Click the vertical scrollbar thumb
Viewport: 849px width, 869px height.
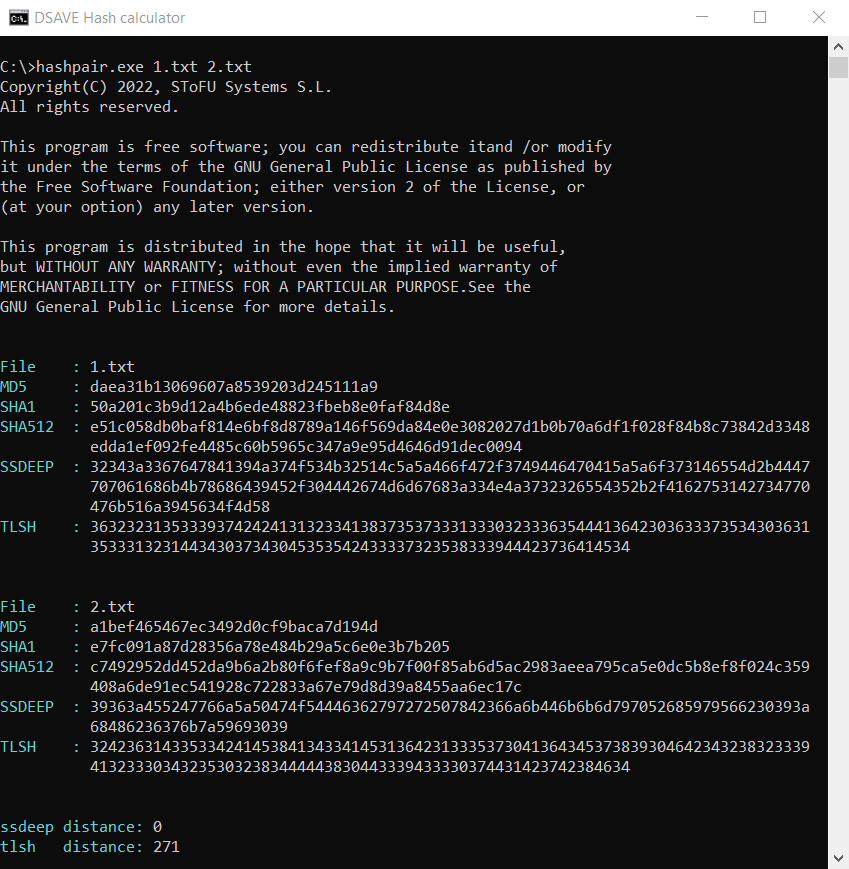point(839,67)
